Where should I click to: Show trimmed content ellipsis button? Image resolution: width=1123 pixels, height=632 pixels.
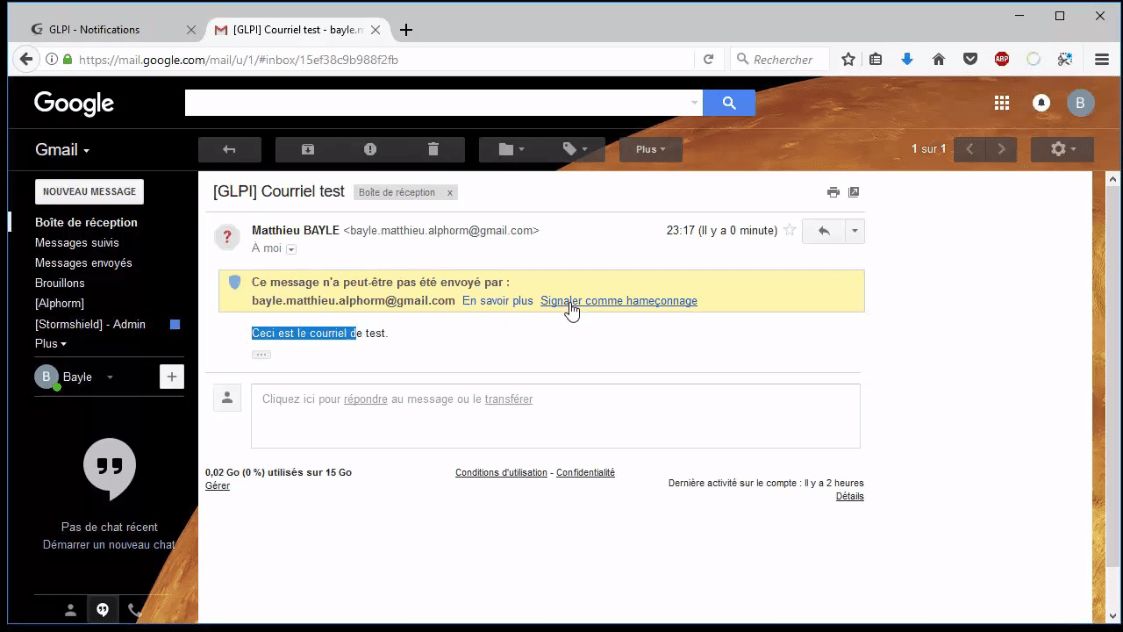pos(261,355)
